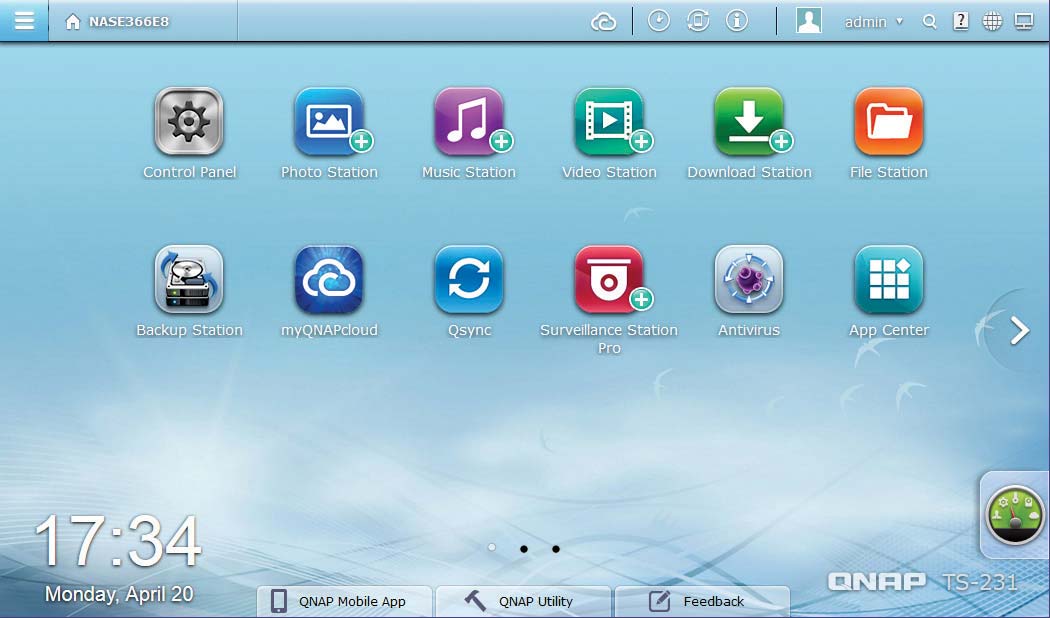Open external devices icon in top bar

click(698, 21)
